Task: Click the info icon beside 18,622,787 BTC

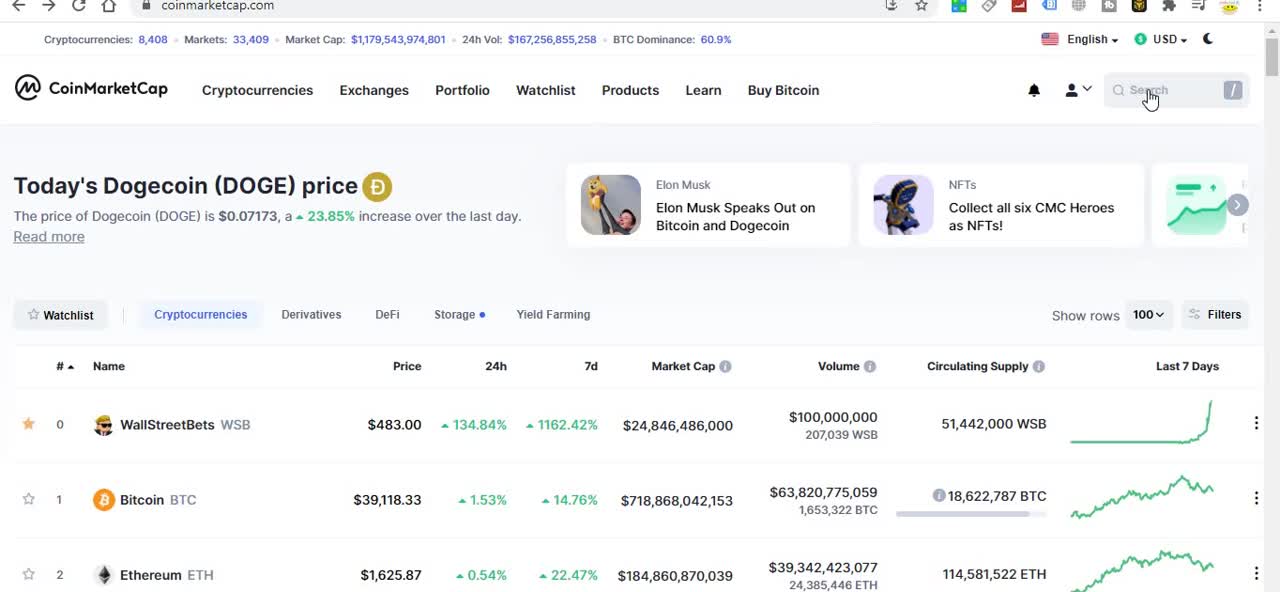Action: 939,496
